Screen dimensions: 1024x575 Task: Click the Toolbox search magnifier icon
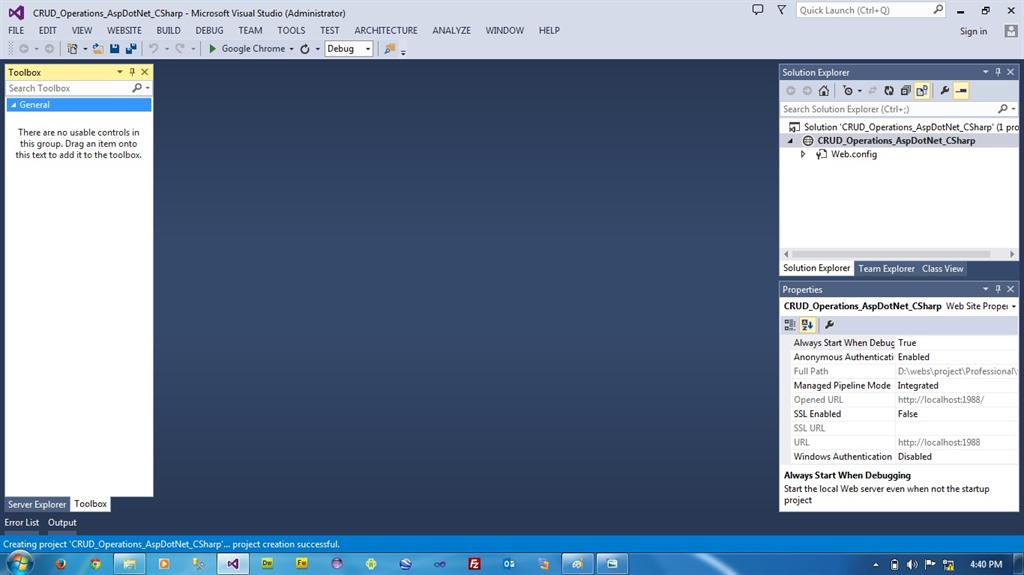[136, 88]
